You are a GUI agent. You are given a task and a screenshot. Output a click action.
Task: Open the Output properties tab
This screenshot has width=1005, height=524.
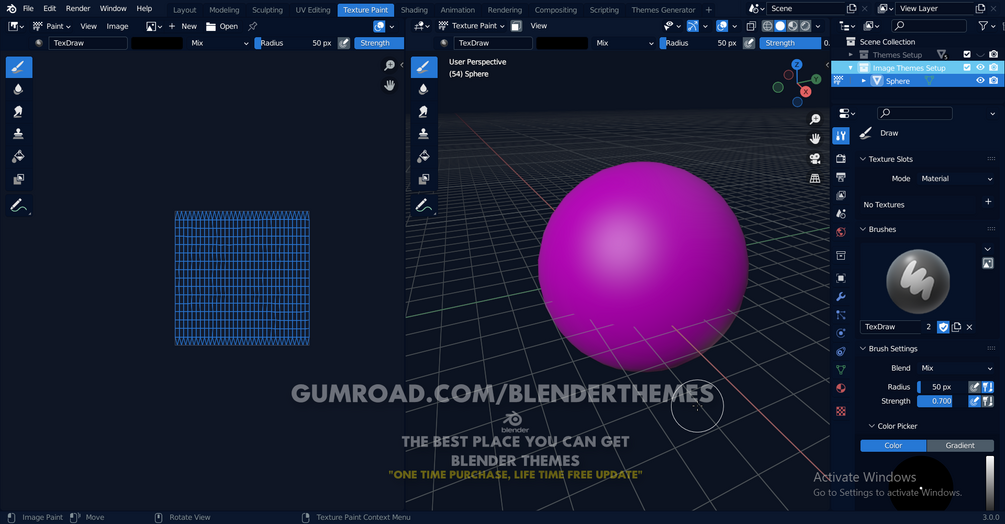pyautogui.click(x=841, y=177)
